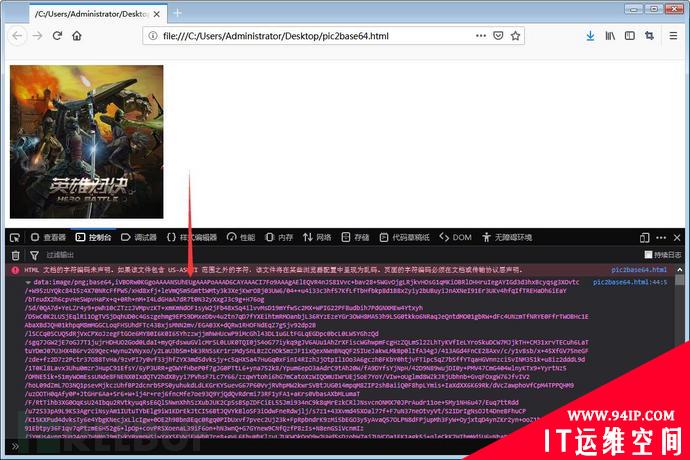Reload the current page
Image resolution: width=690 pixels, height=460 pixels.
[x=57, y=36]
